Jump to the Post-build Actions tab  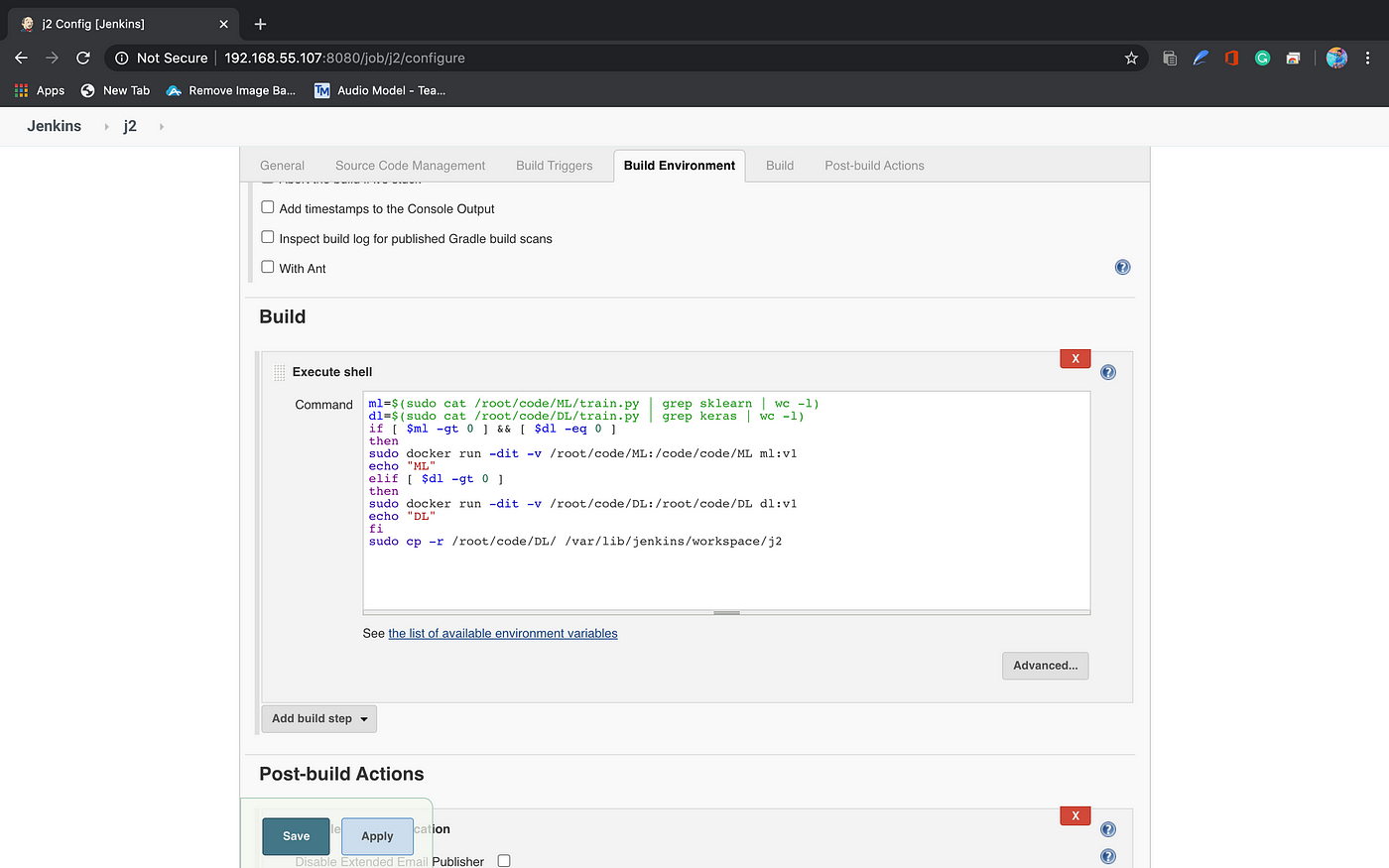click(874, 166)
